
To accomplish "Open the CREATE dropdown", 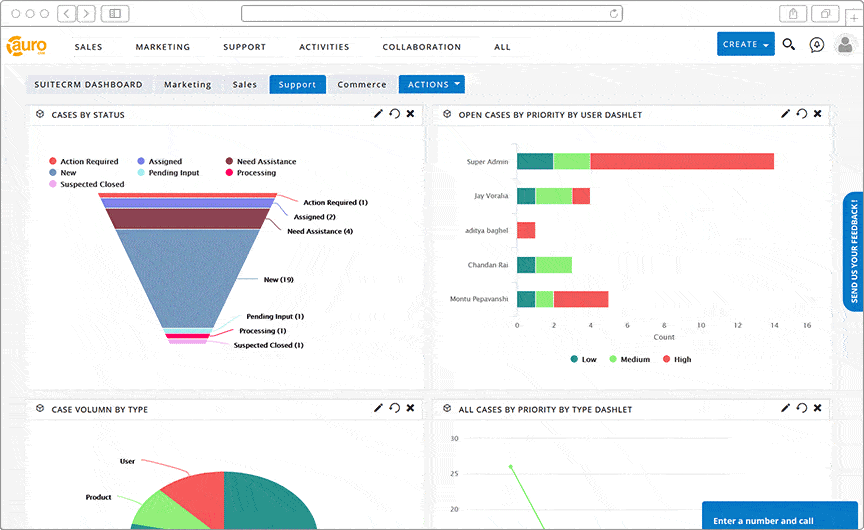I will click(746, 44).
